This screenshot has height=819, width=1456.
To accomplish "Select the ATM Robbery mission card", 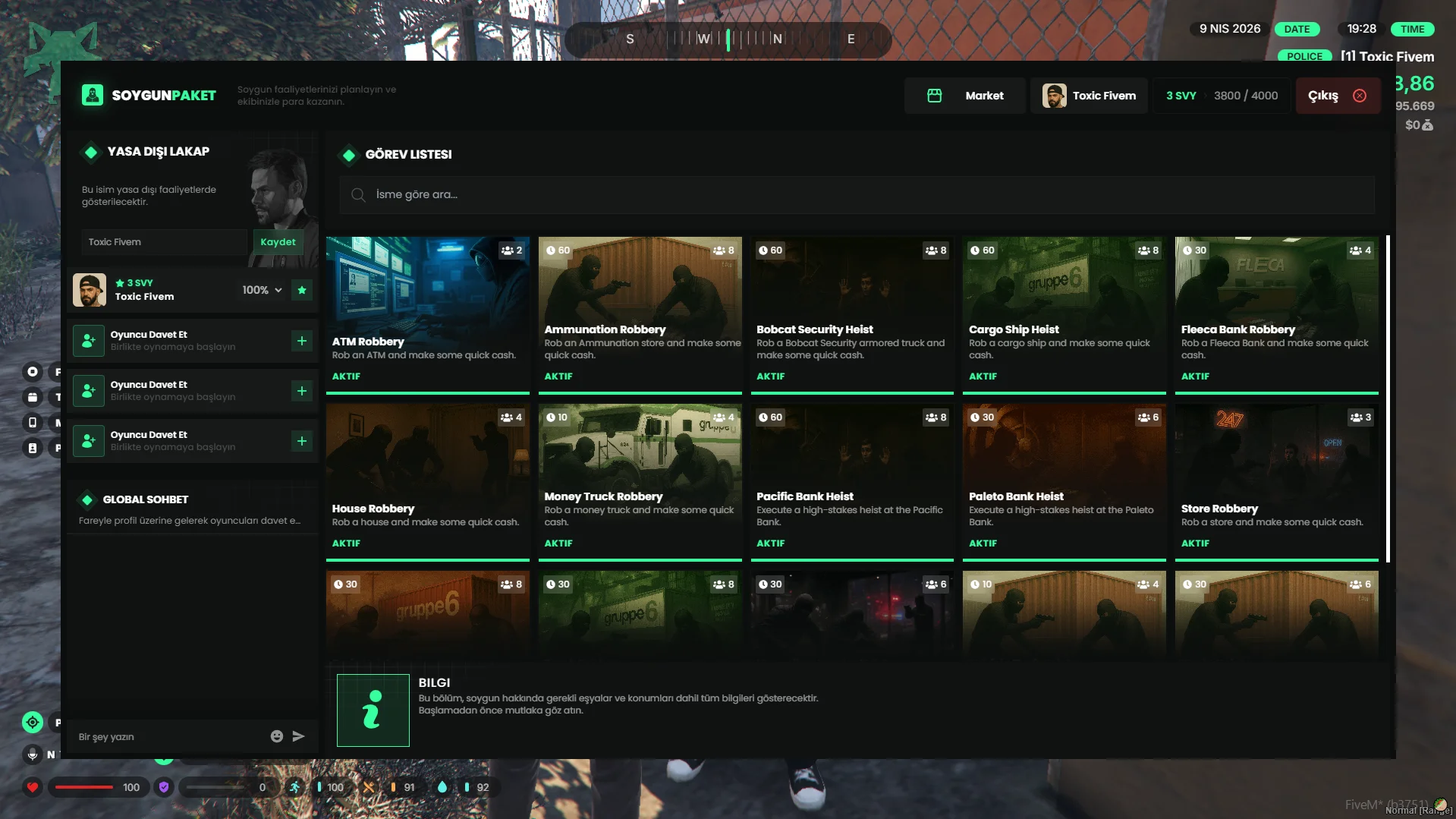I will (x=427, y=314).
